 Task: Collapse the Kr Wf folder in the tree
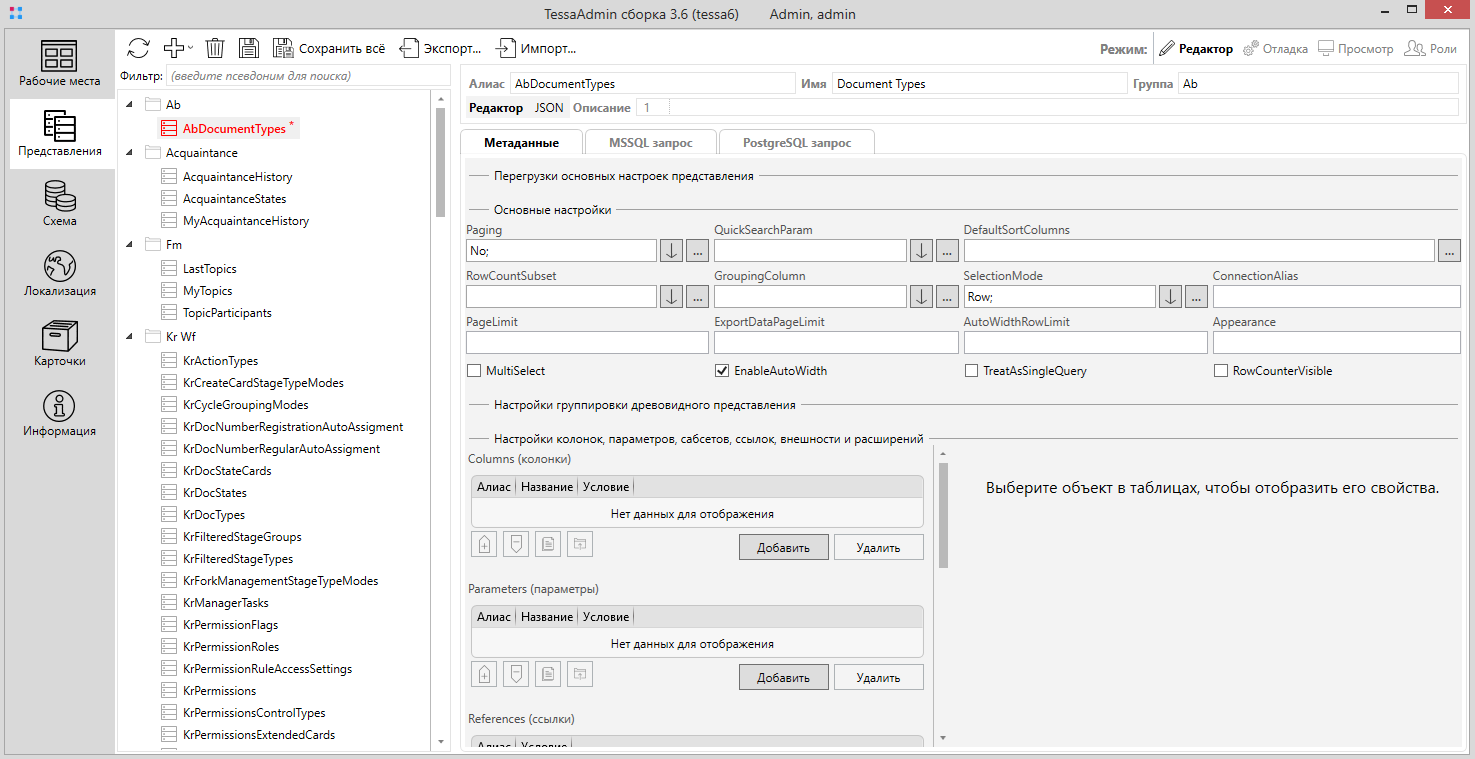[129, 337]
